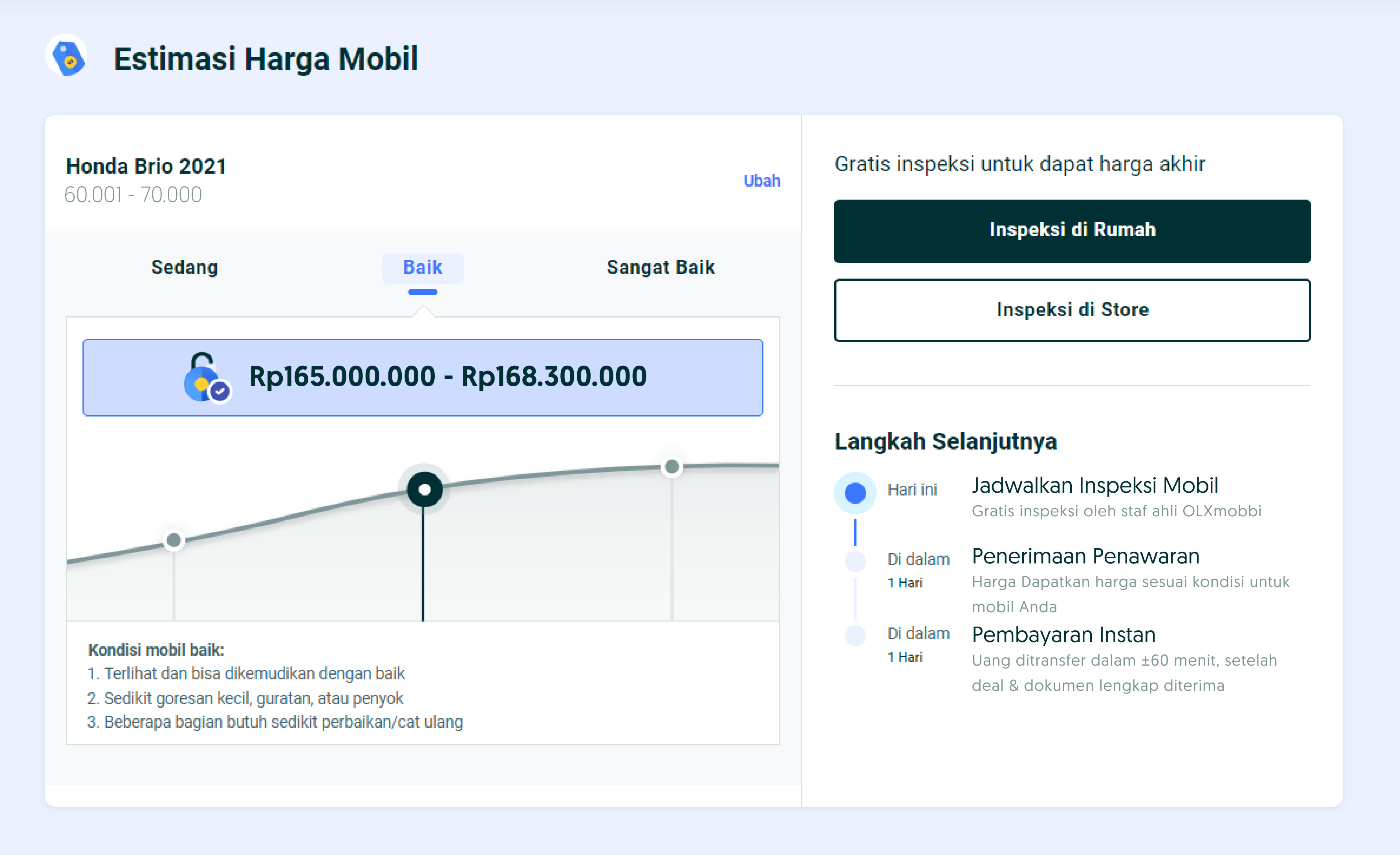This screenshot has width=1400, height=855.
Task: Click 'Terlihat dan bisa dikemudikan dengan baik'
Action: pos(246,673)
